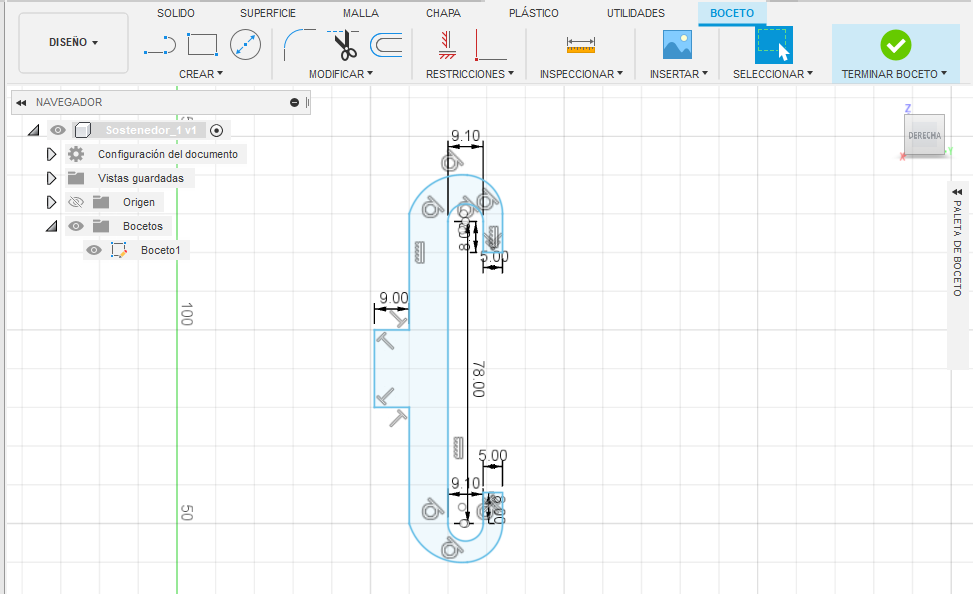Click the Select window tool icon

pyautogui.click(x=773, y=45)
